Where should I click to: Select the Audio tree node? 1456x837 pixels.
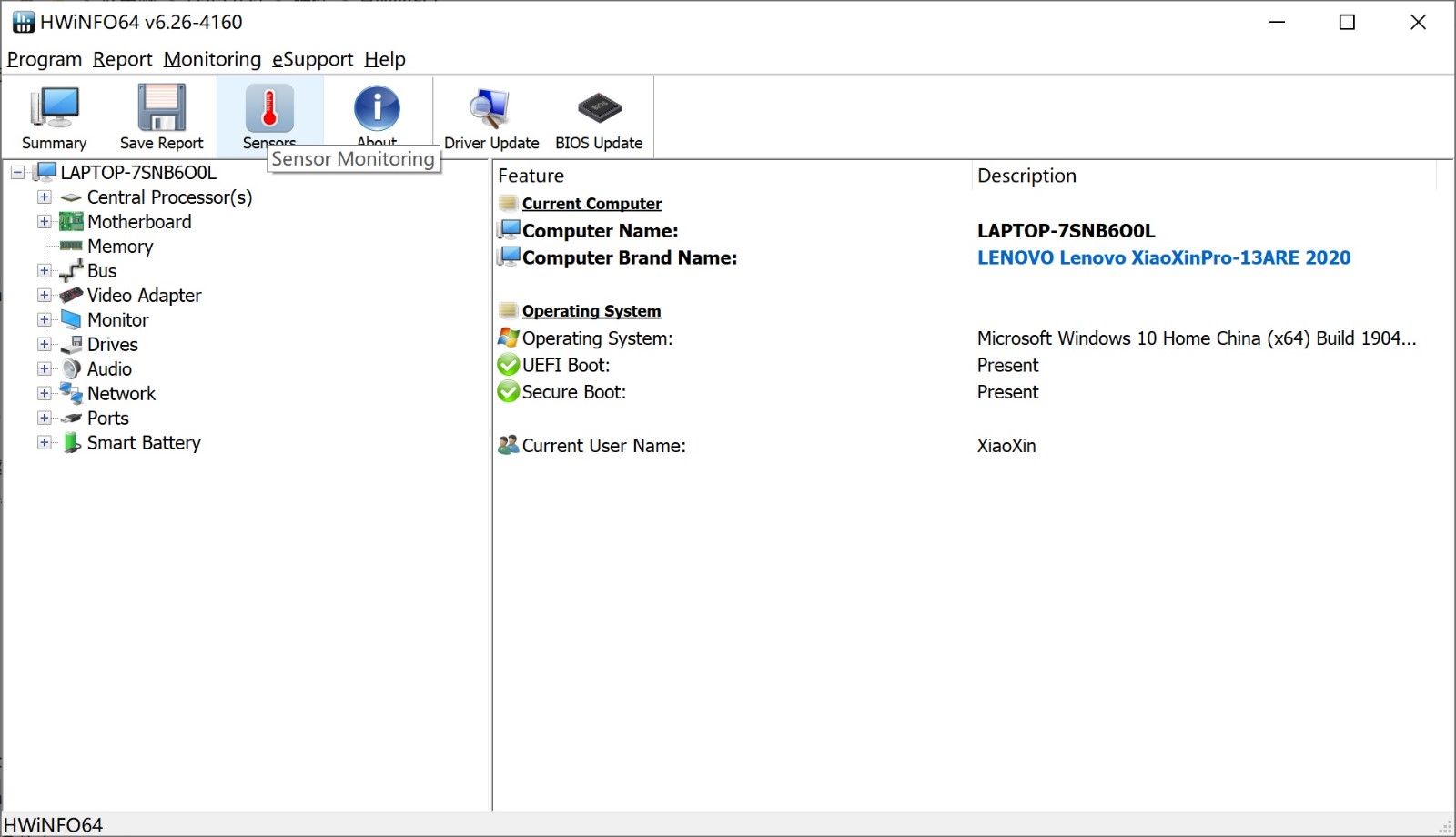[109, 369]
